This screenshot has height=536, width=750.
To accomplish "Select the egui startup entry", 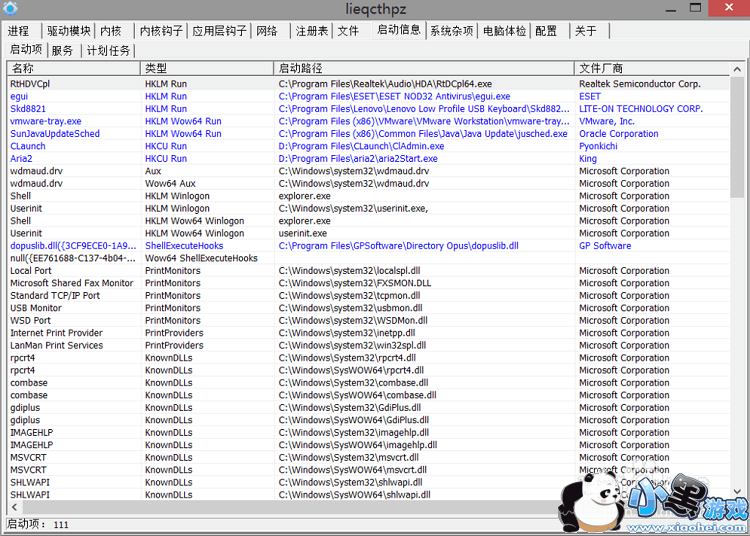I will [x=368, y=96].
